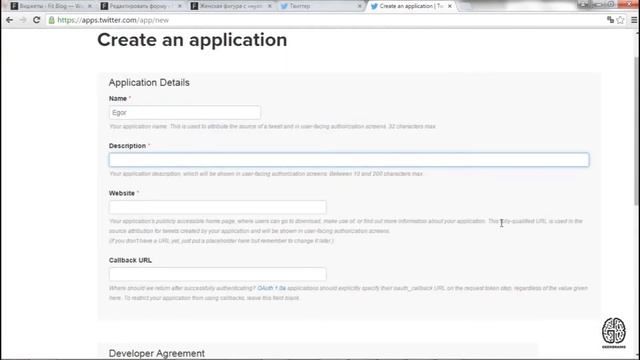Bookmark this page with the star icon
The width and height of the screenshot is (640, 360).
click(620, 20)
